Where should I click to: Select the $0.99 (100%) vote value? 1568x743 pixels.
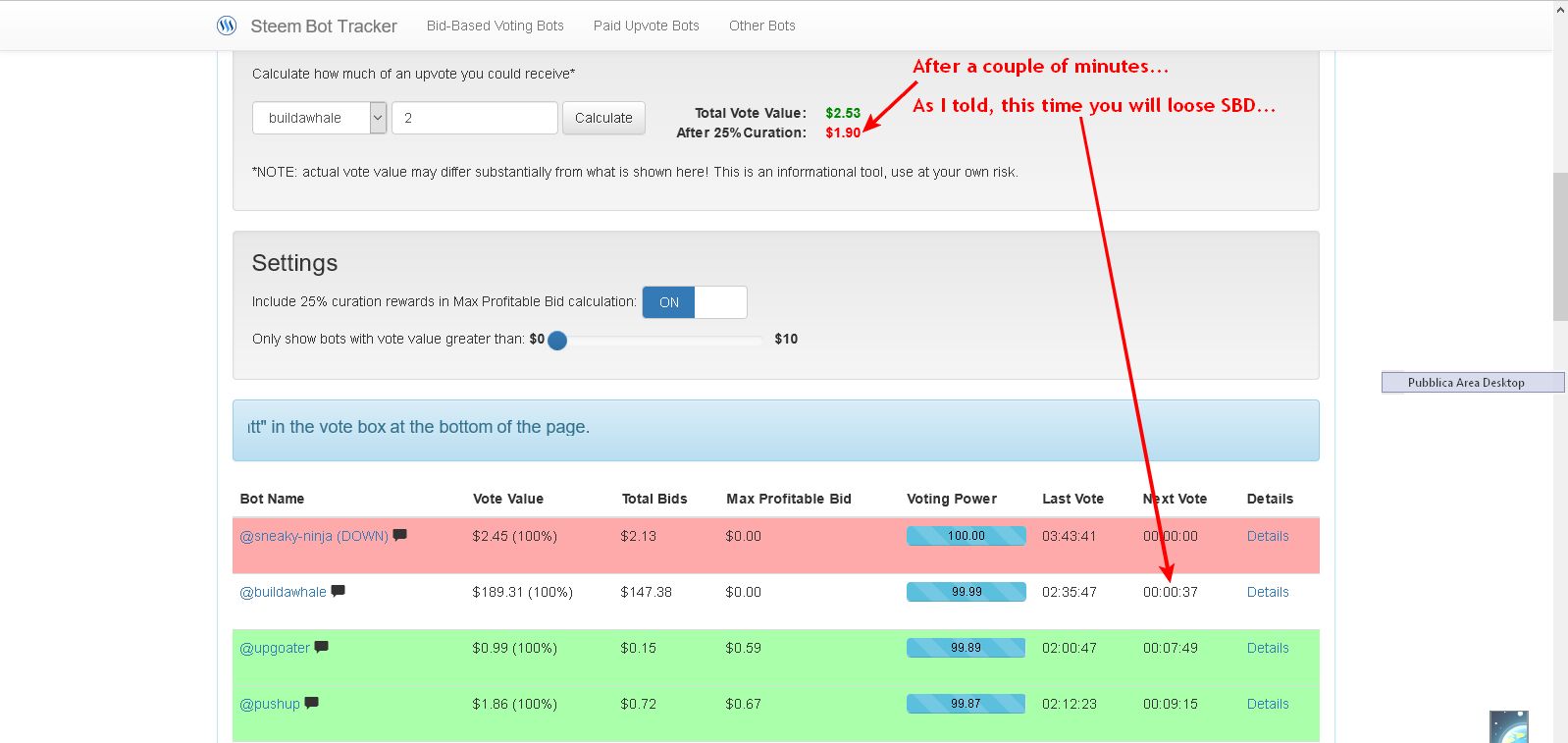[x=514, y=648]
